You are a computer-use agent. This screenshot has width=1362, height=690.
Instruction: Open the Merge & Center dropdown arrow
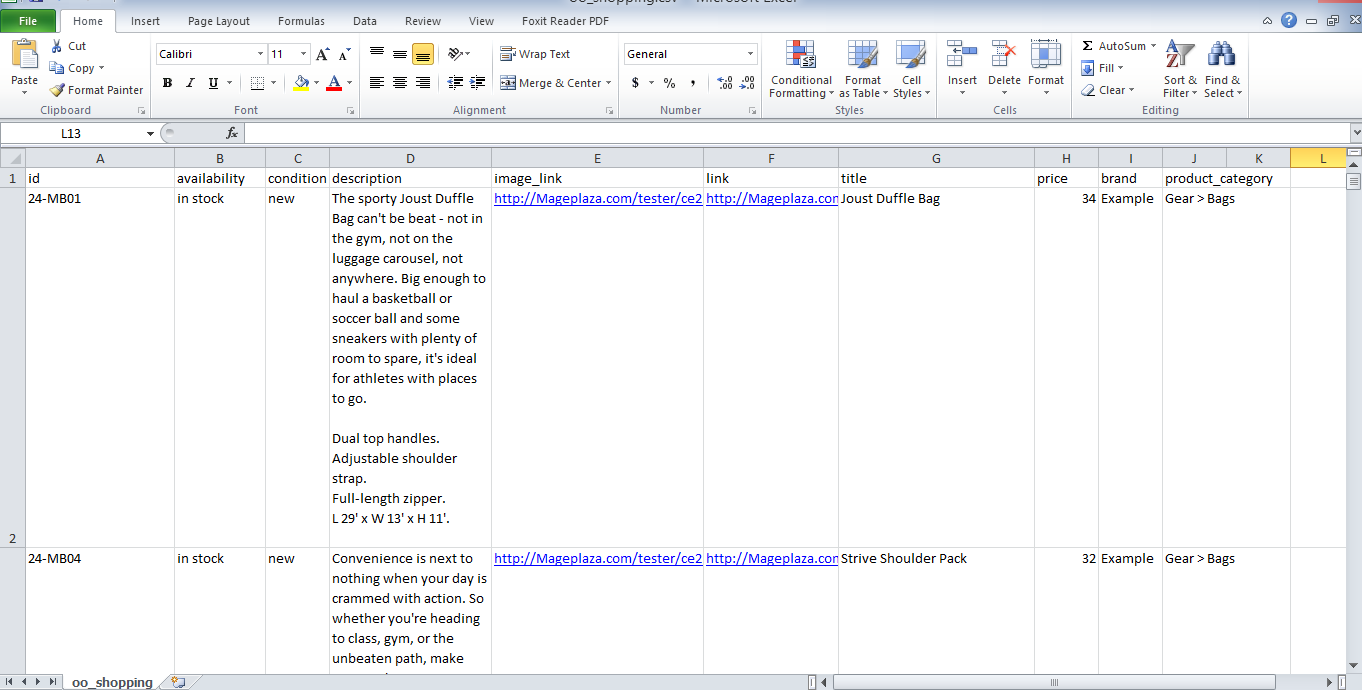(608, 83)
